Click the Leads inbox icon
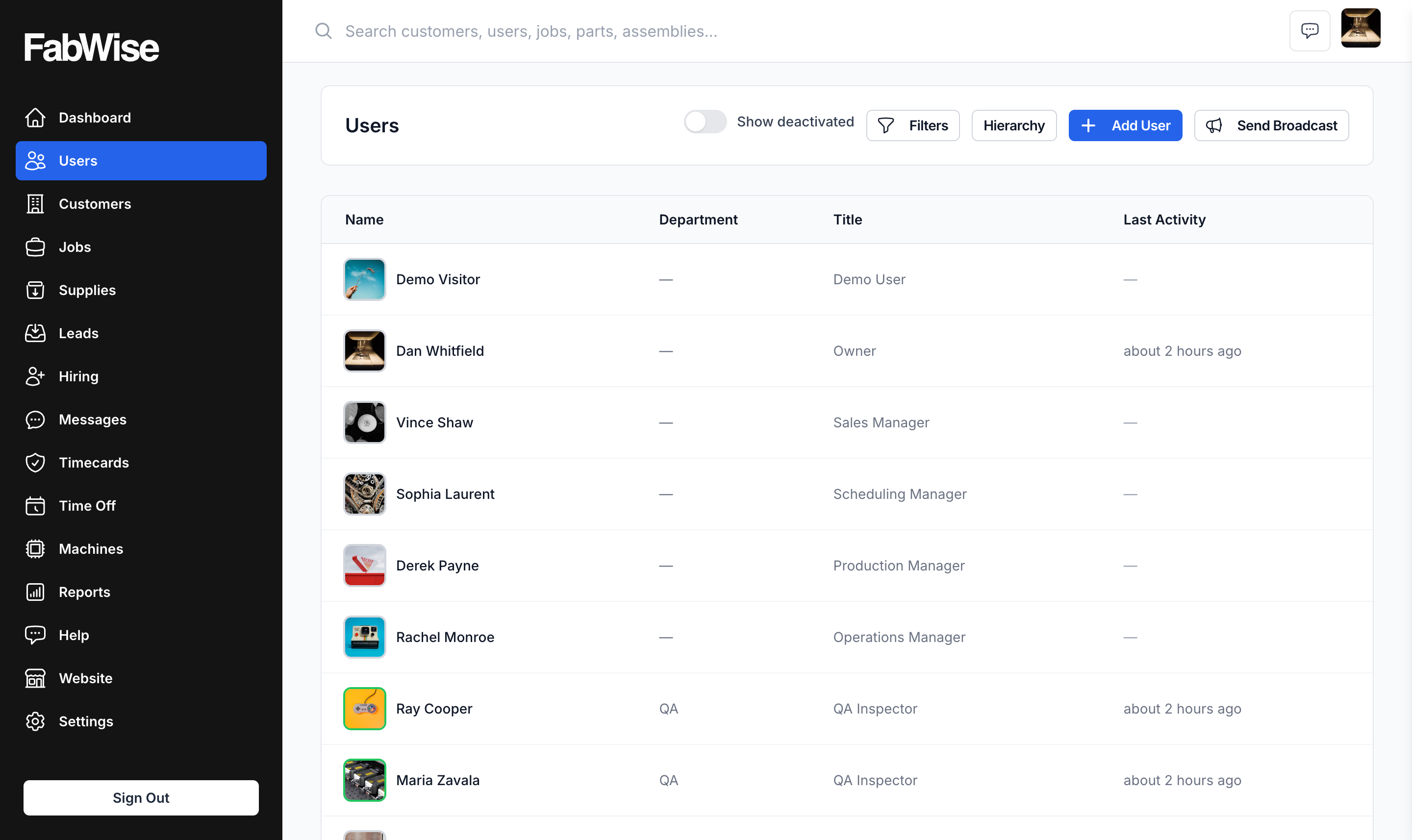The image size is (1412, 840). click(35, 333)
